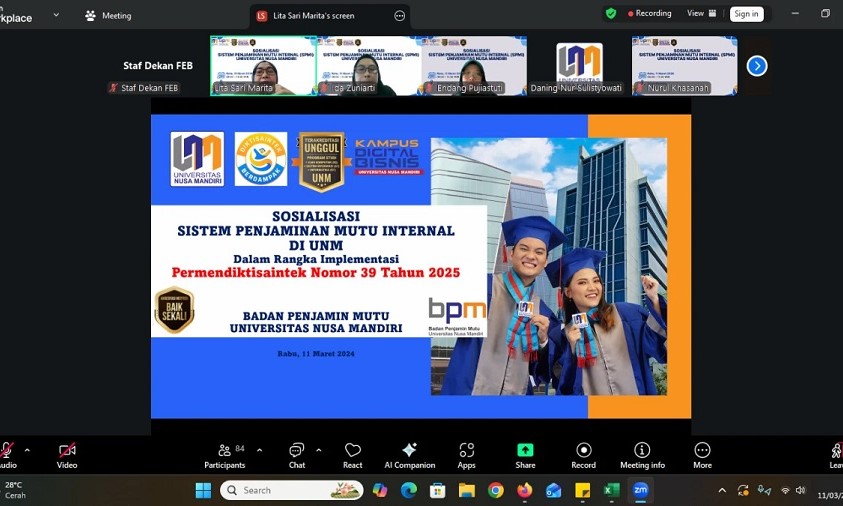Screen dimensions: 843x506
Task: Open the Participants panel
Action: coord(224,455)
